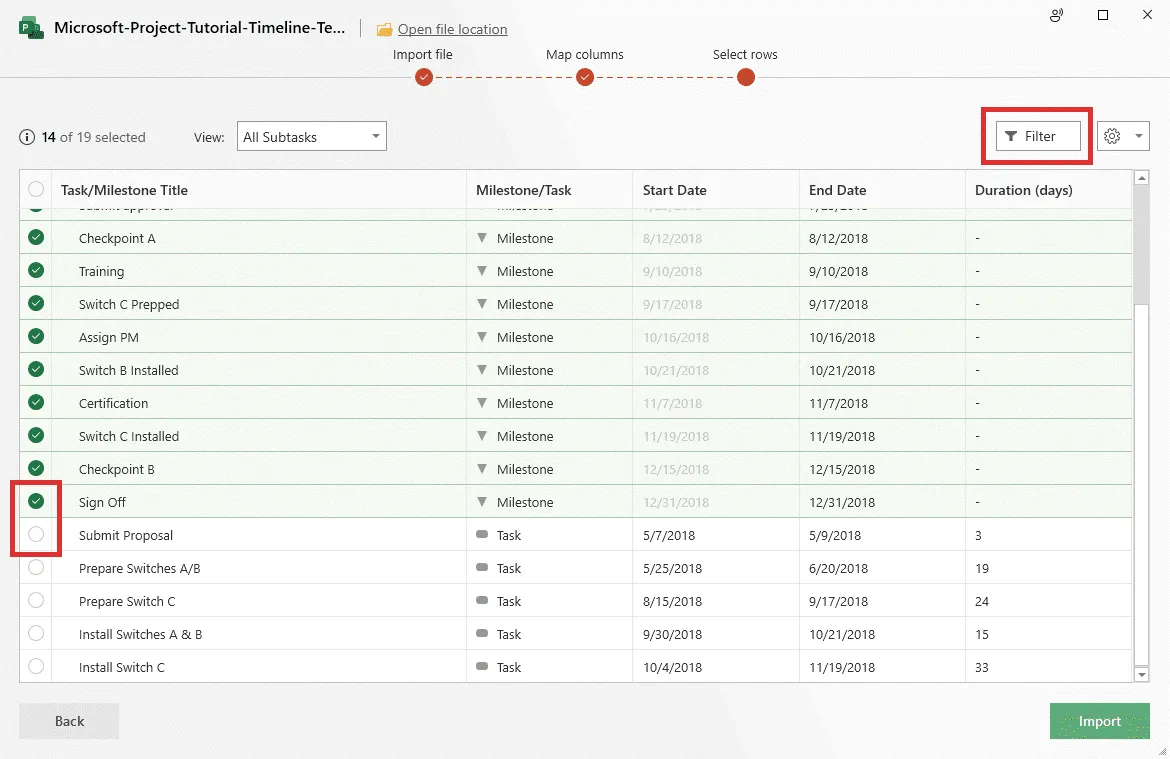Click the milestone triangle icon for Certification

coord(482,403)
